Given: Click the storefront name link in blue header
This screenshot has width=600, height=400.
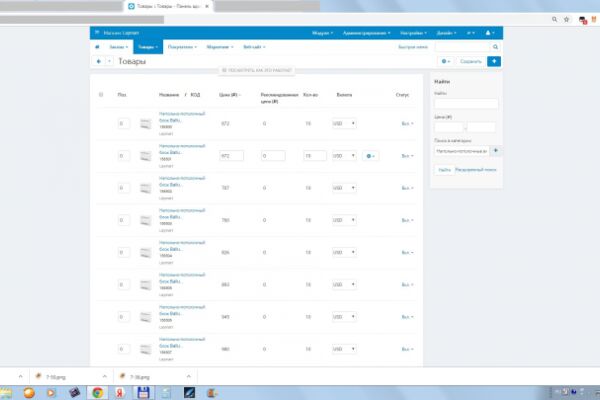Looking at the screenshot, I should (121, 33).
